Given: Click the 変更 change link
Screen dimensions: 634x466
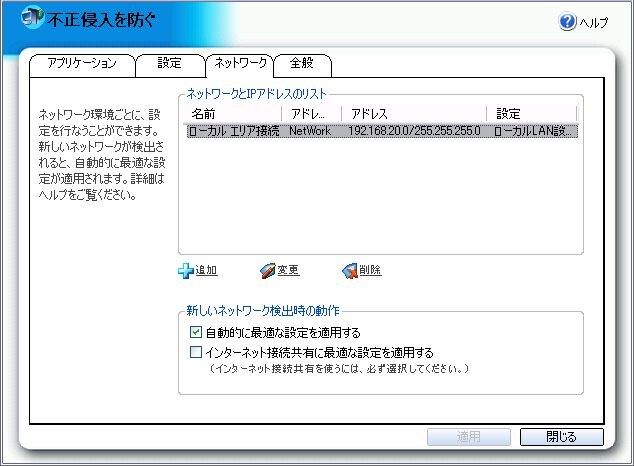Looking at the screenshot, I should tap(288, 270).
